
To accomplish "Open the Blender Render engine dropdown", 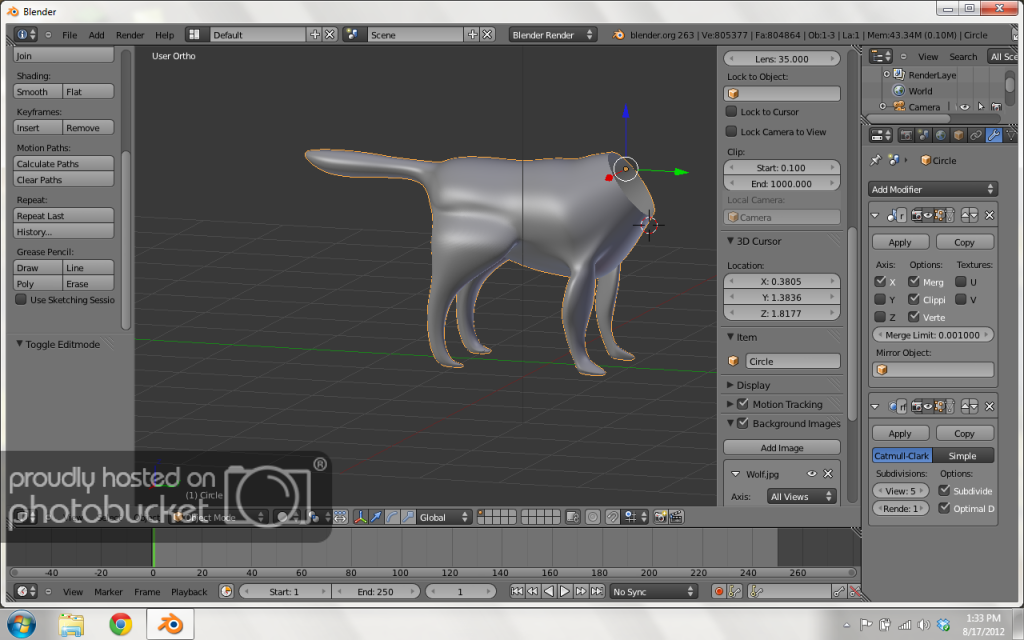I will [x=552, y=35].
